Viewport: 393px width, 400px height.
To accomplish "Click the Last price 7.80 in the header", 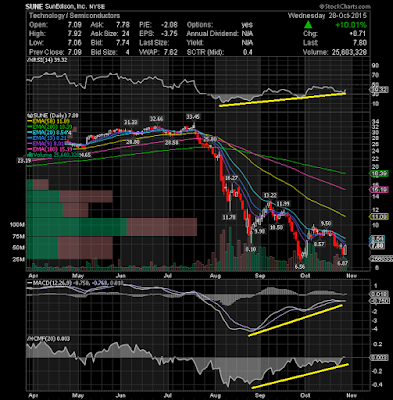I will pyautogui.click(x=359, y=43).
